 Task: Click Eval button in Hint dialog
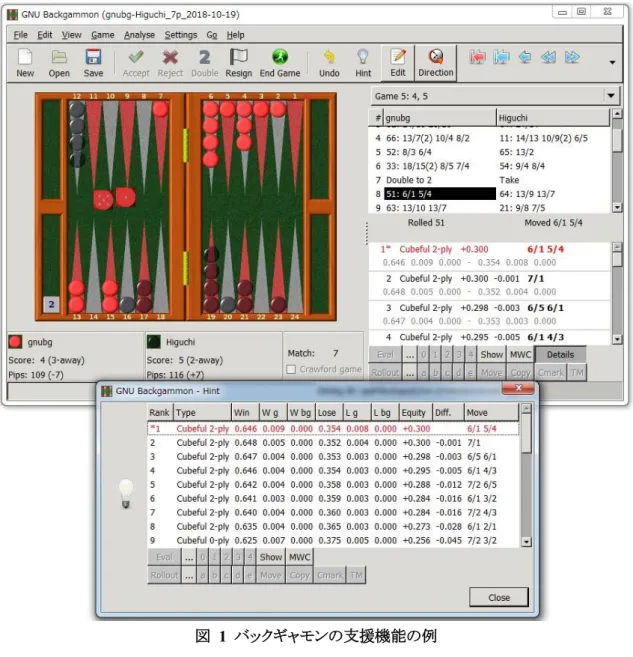pyautogui.click(x=164, y=557)
